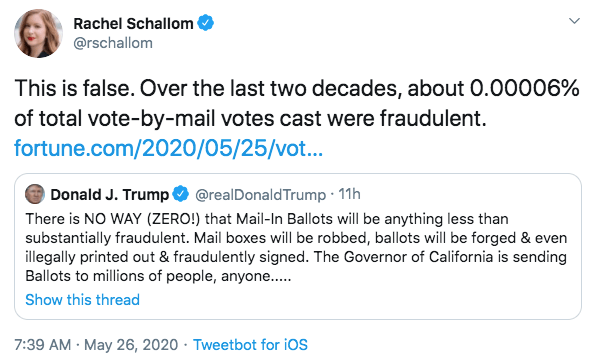597x361 pixels.
Task: Open the fortune.com article link
Action: 168,148
